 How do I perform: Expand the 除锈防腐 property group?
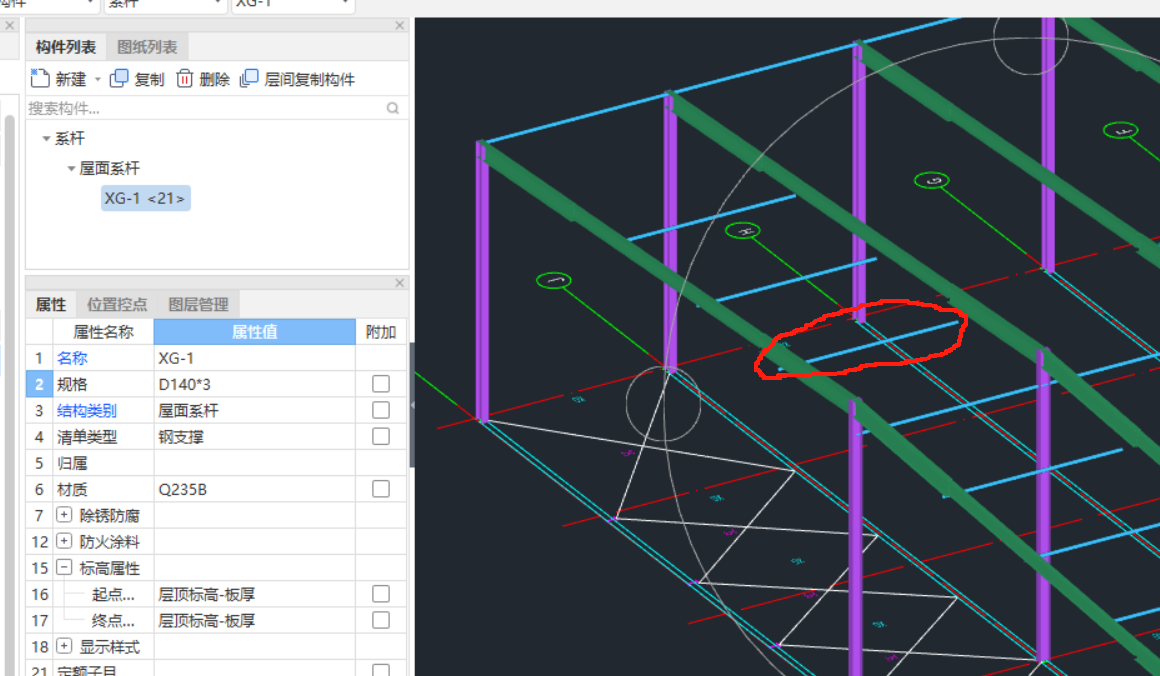[64, 515]
